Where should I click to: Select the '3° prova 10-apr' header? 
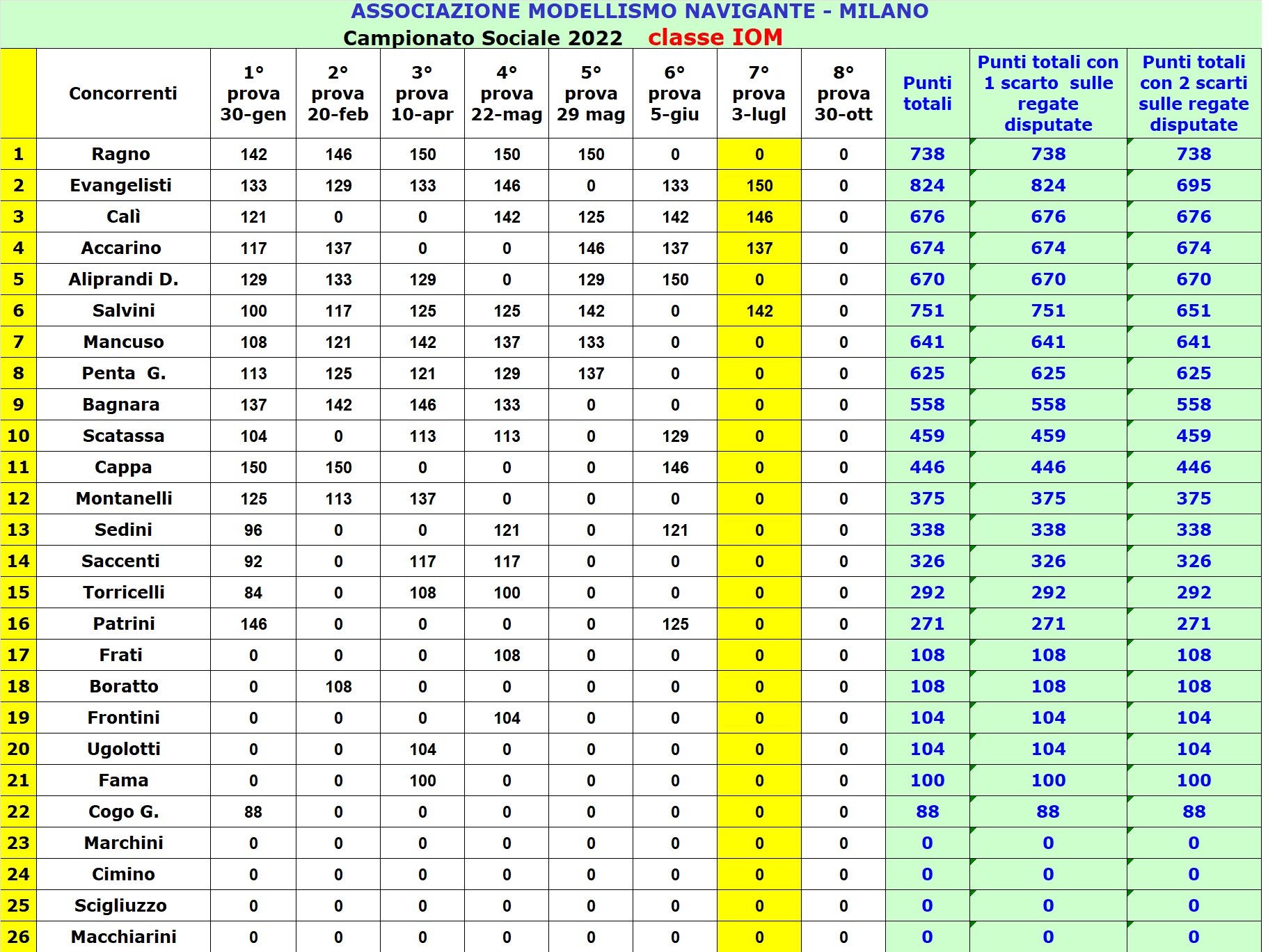click(x=422, y=93)
